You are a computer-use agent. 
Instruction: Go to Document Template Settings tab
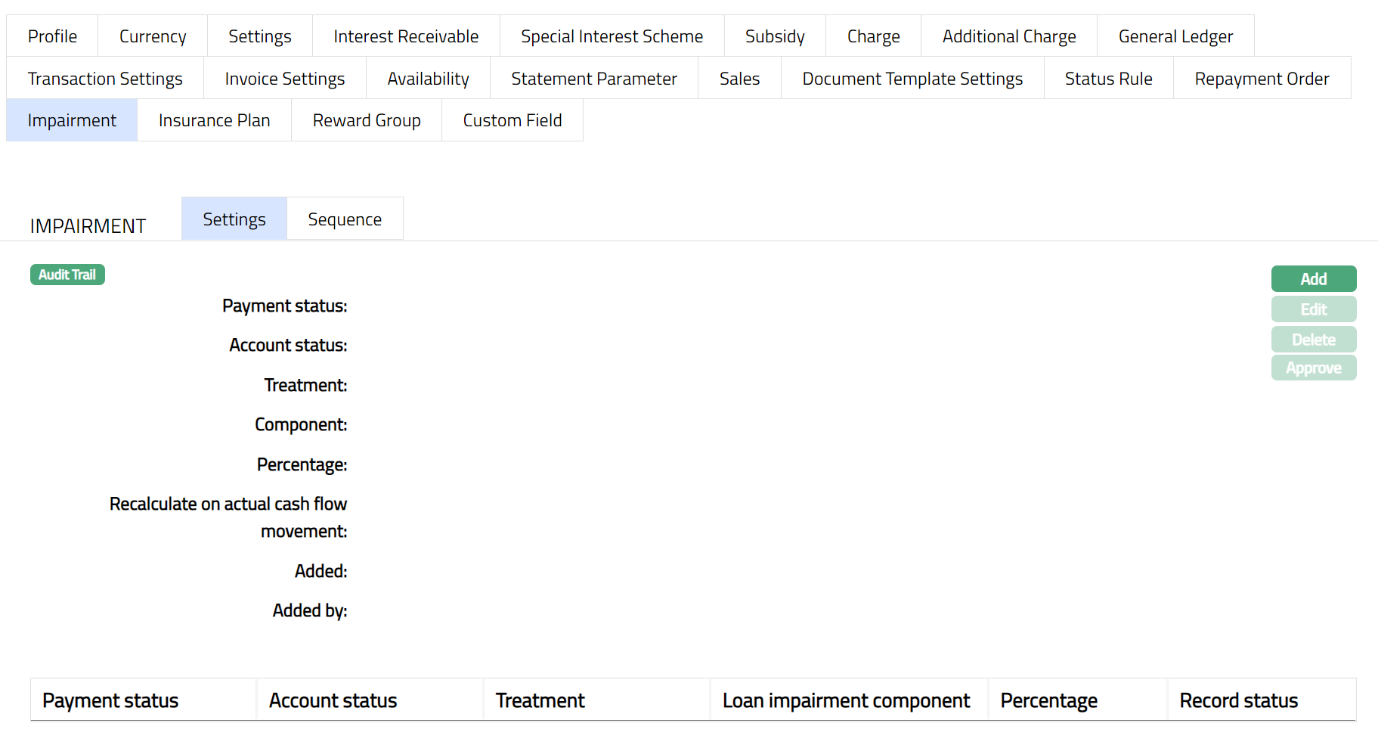pyautogui.click(x=912, y=78)
